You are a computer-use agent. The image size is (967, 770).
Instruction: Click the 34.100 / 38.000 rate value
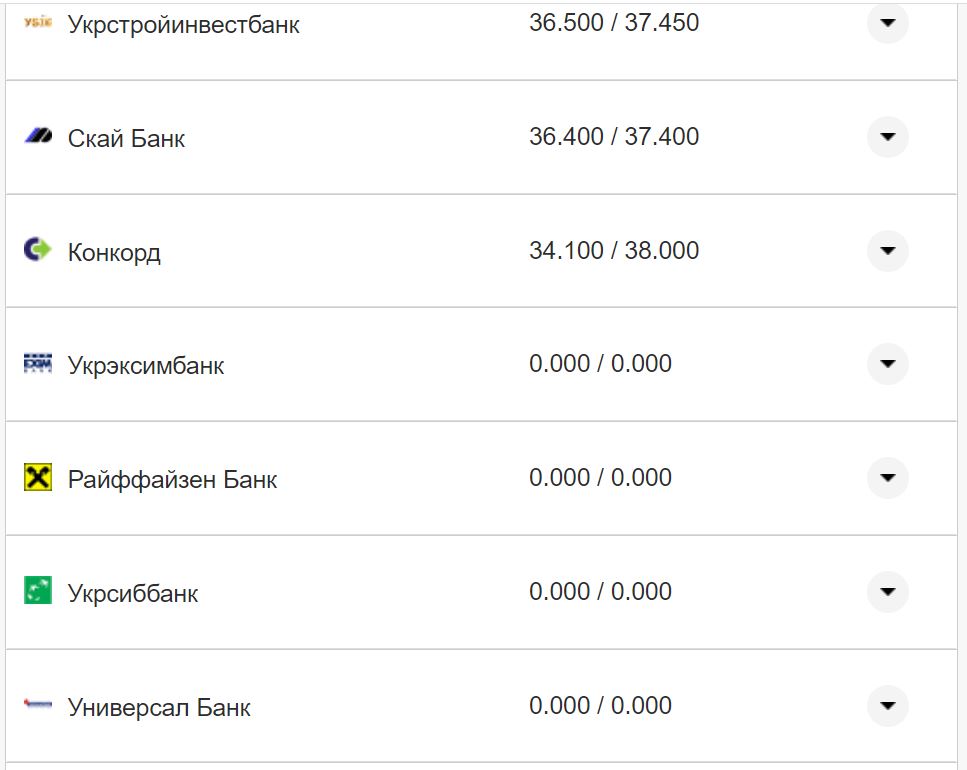click(x=616, y=249)
